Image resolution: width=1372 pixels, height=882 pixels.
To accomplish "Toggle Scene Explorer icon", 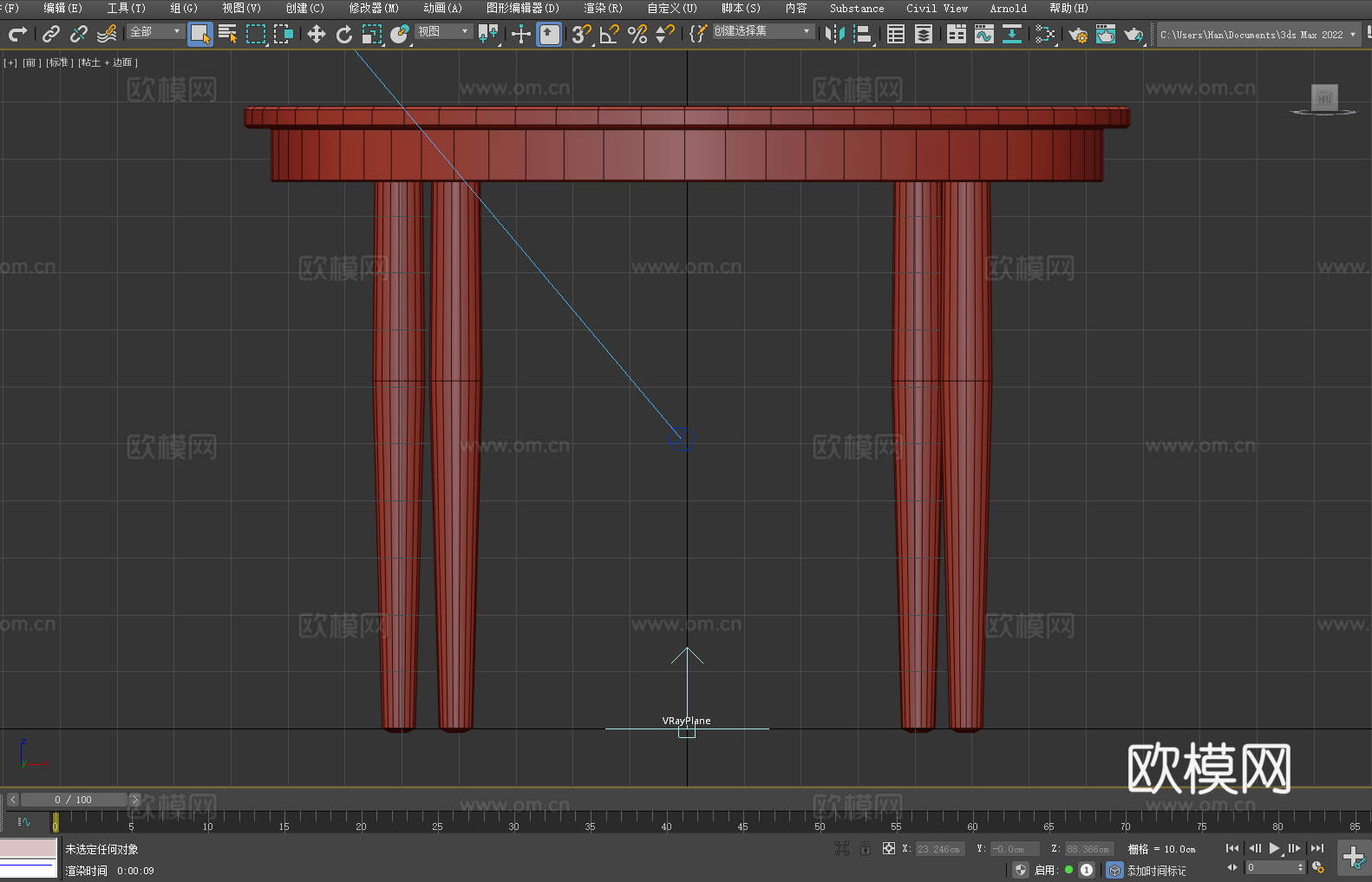I will click(896, 34).
